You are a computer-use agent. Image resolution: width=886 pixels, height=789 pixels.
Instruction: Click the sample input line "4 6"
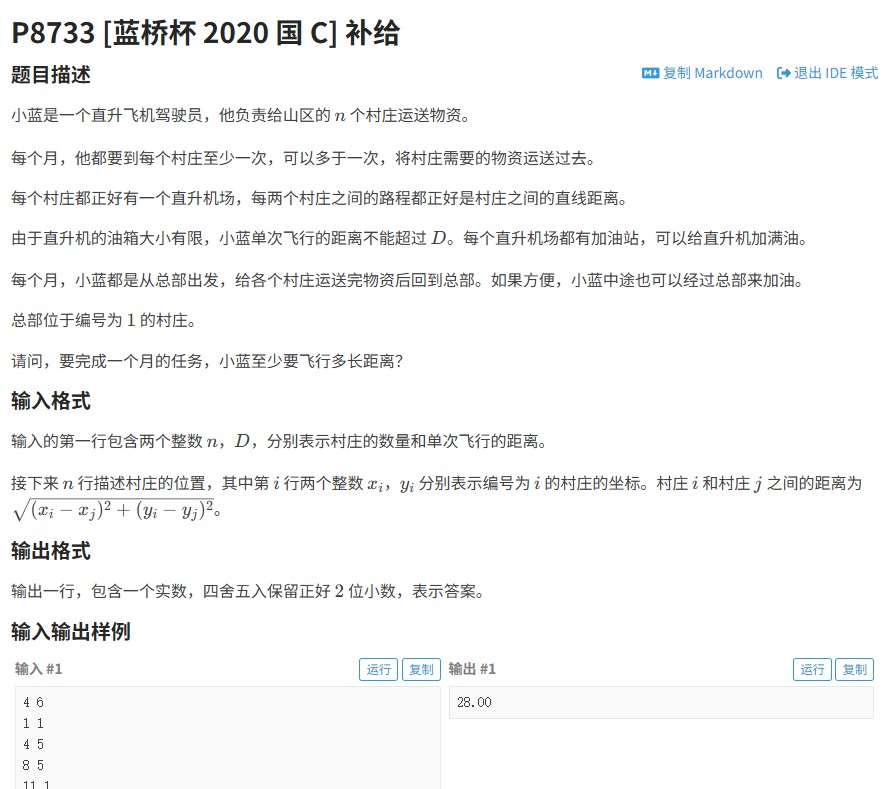(x=33, y=703)
